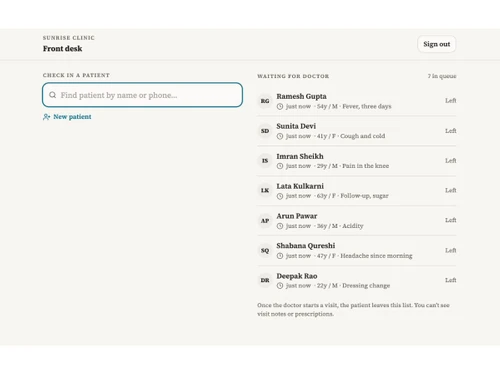This screenshot has height=375, width=500.
Task: Mark Imran Sheikh as Left
Action: click(x=451, y=160)
